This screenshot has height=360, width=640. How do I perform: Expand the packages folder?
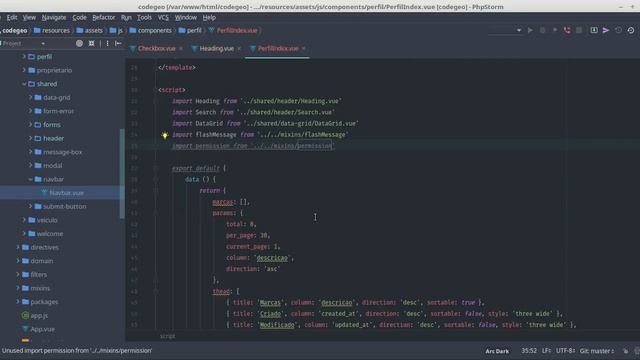(18, 302)
